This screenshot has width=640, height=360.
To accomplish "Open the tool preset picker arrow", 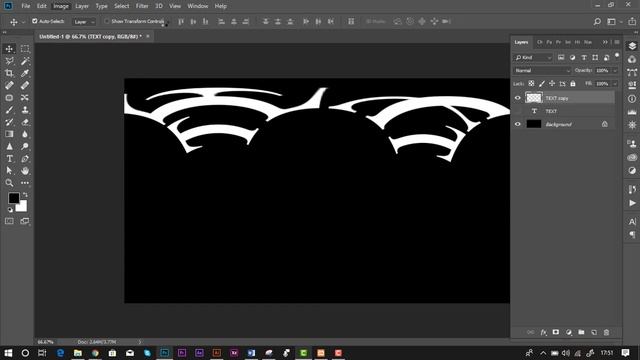I will 23,22.
